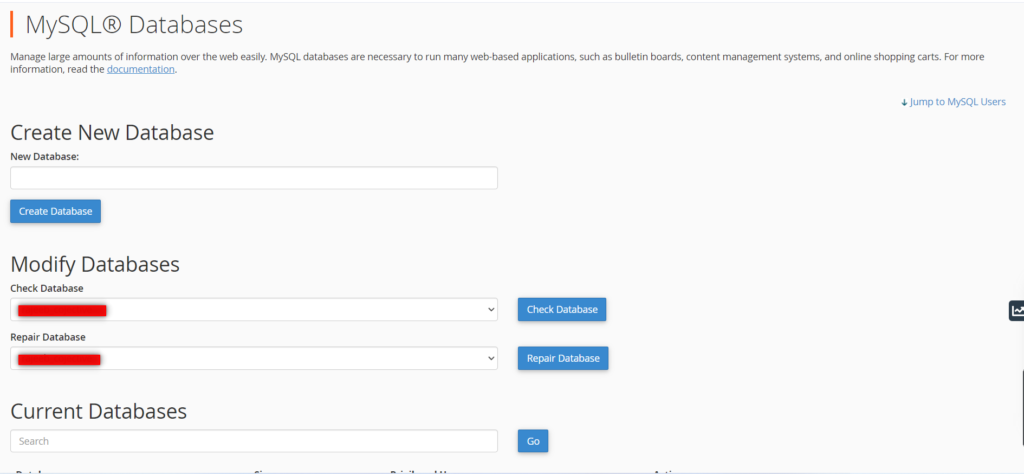Click the Create New Database heading
The height and width of the screenshot is (474, 1024).
tap(112, 133)
